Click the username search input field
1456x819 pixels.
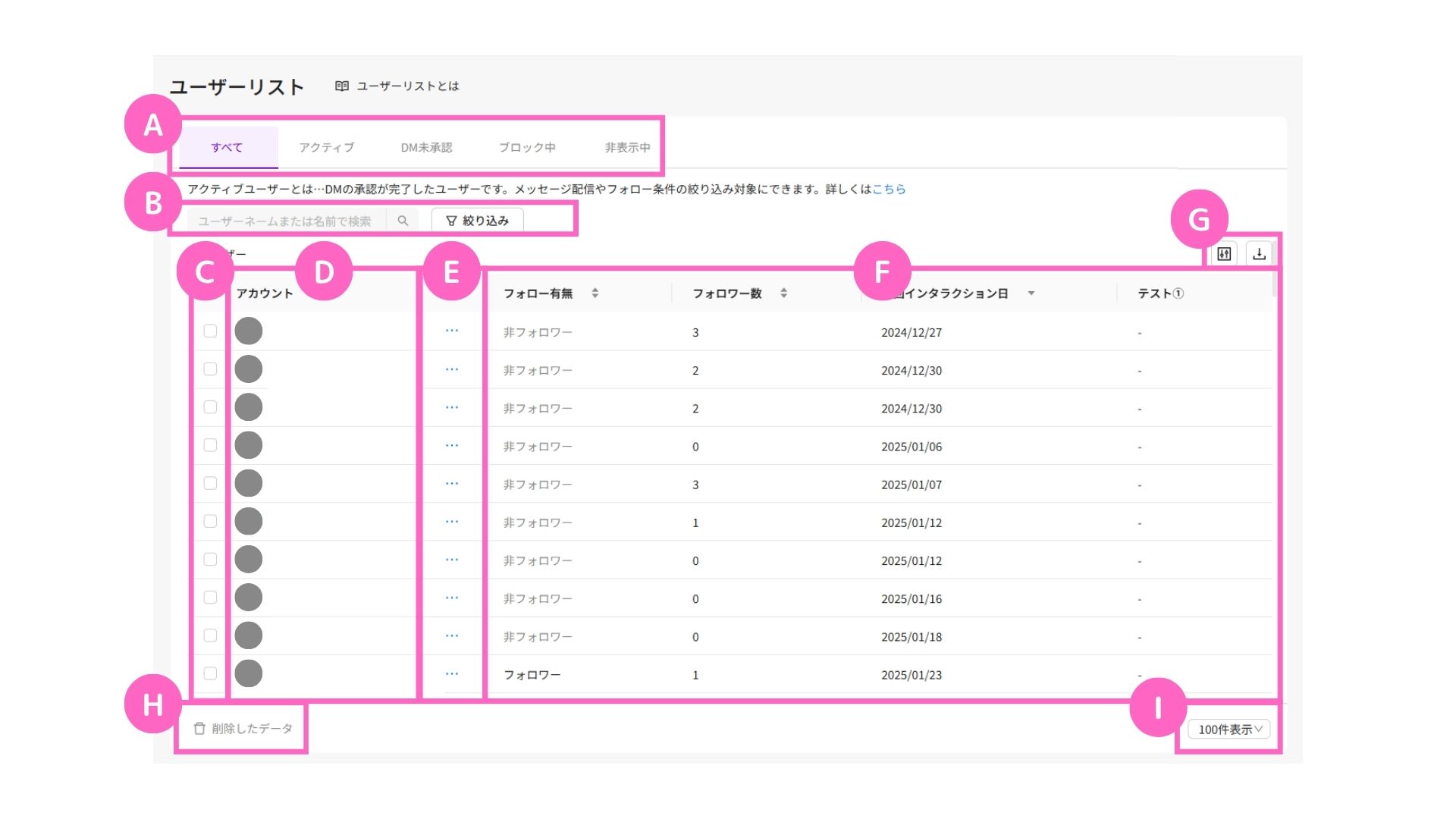[x=284, y=221]
